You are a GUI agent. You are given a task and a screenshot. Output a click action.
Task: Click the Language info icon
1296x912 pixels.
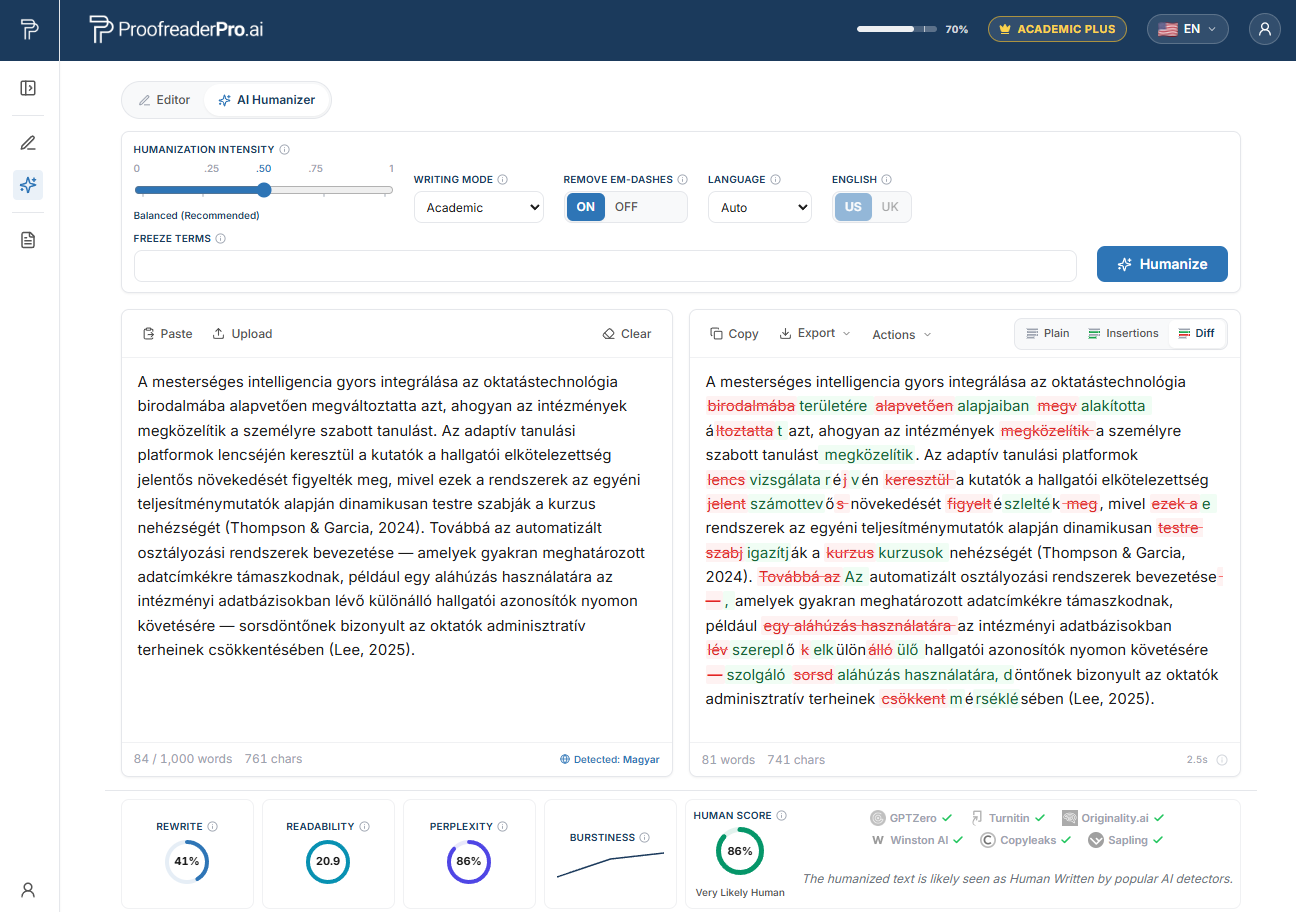(x=775, y=180)
